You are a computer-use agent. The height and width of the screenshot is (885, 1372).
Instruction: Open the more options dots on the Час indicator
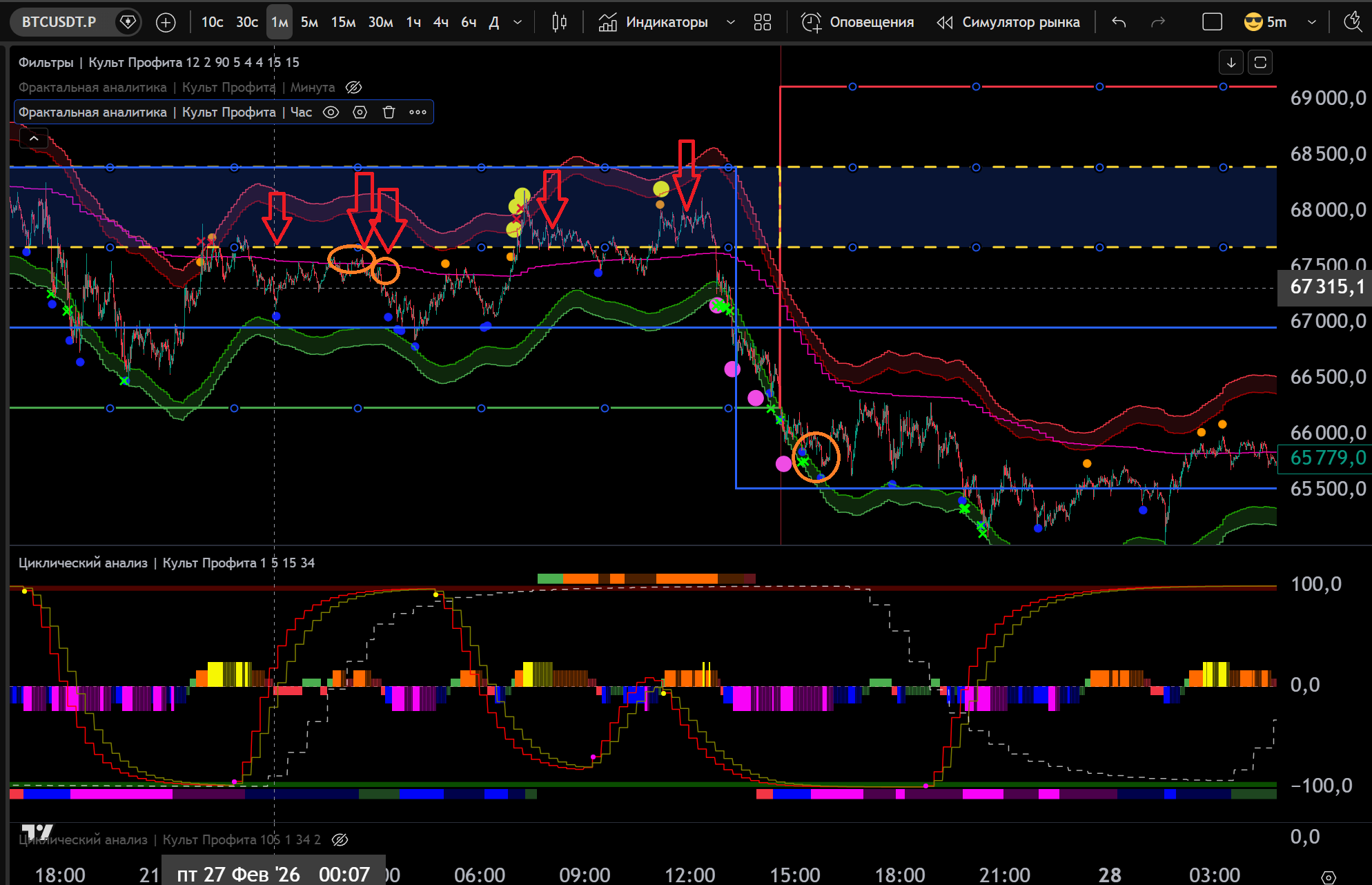click(x=418, y=113)
